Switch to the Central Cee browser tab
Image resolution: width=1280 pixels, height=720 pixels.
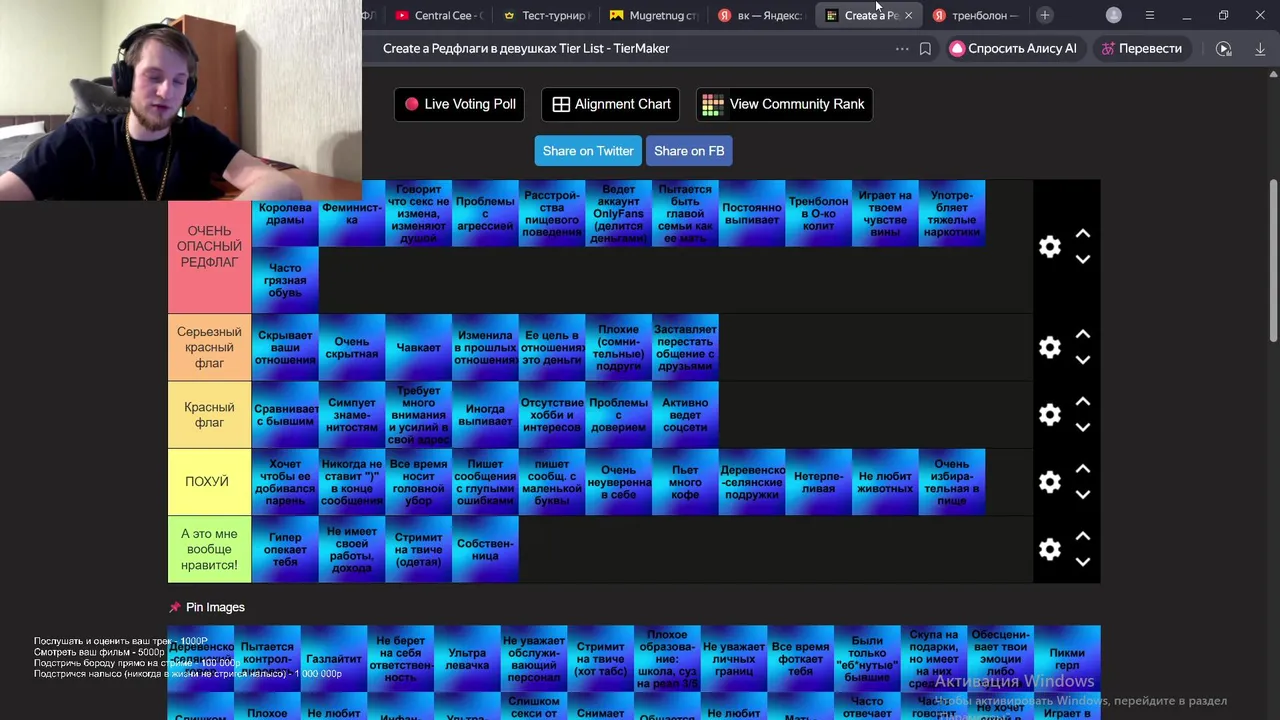tap(438, 15)
